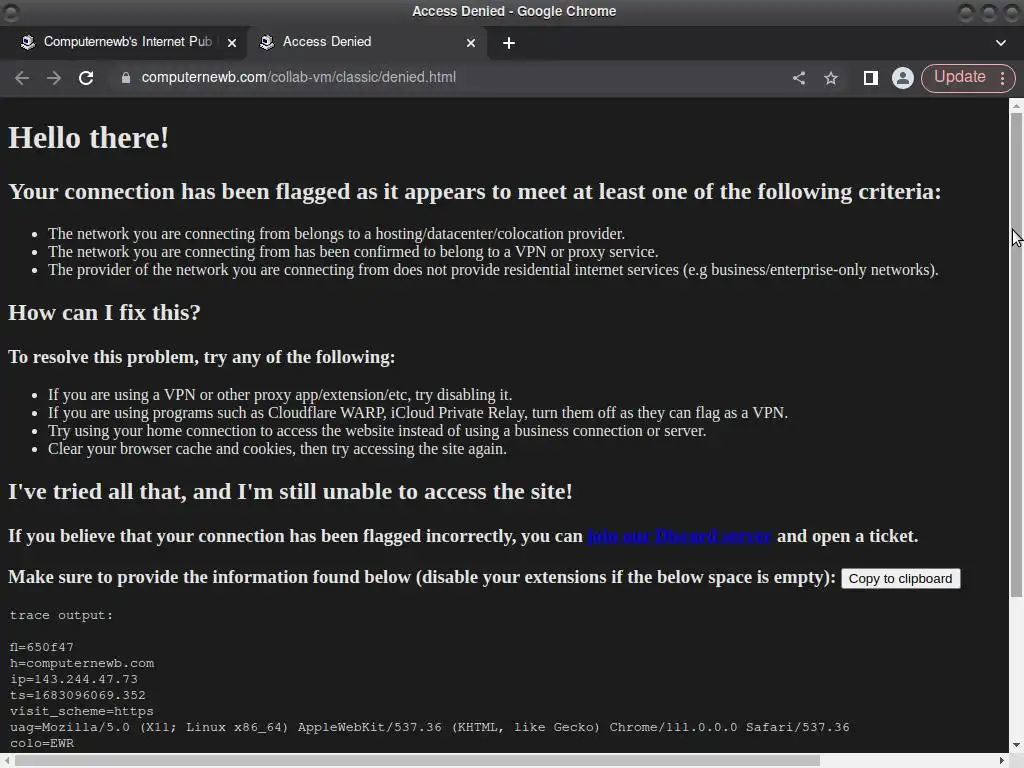Click the 'trace output:' label
Image resolution: width=1024 pixels, height=768 pixels.
coord(61,615)
